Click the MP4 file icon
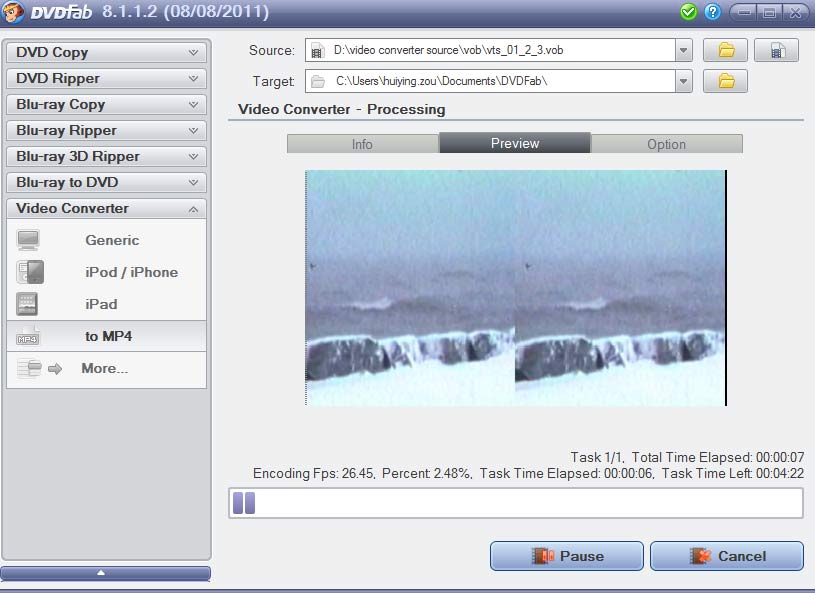The width and height of the screenshot is (815, 593). point(28,336)
